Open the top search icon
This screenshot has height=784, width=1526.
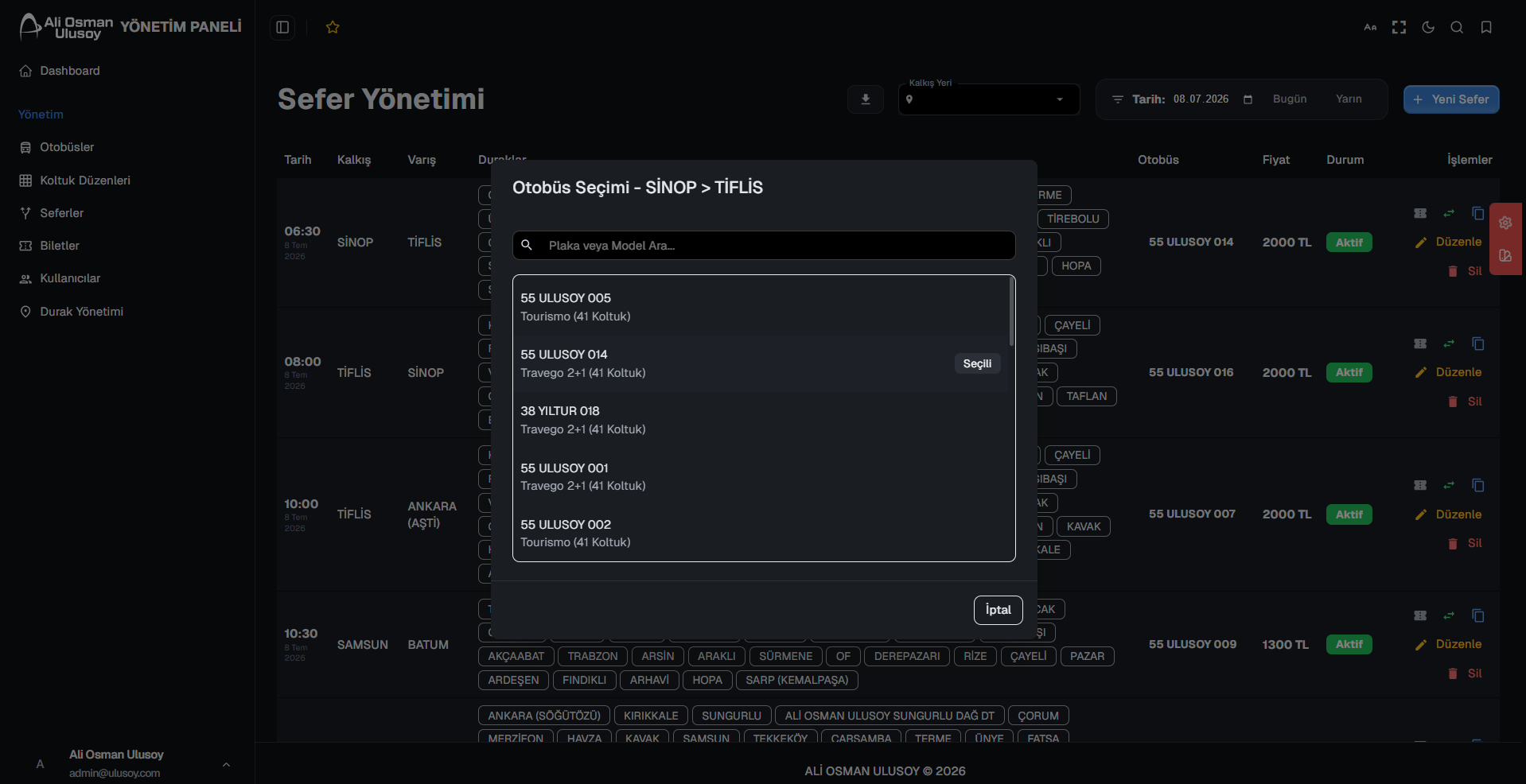(x=1457, y=28)
